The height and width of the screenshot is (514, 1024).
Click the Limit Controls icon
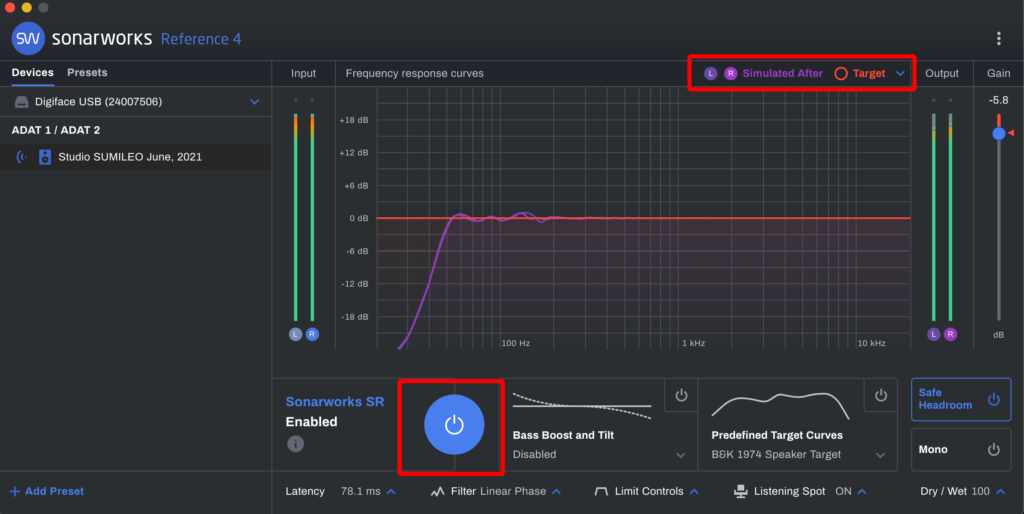pos(601,491)
